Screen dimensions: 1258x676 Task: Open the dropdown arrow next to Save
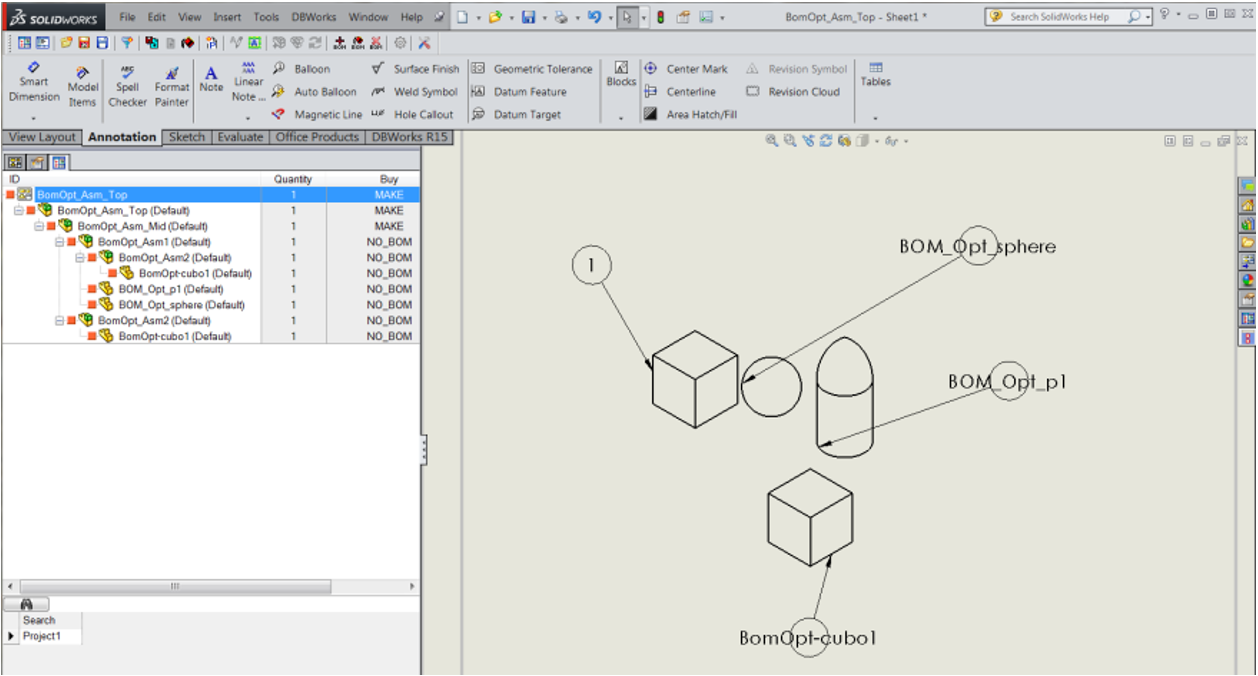[544, 18]
